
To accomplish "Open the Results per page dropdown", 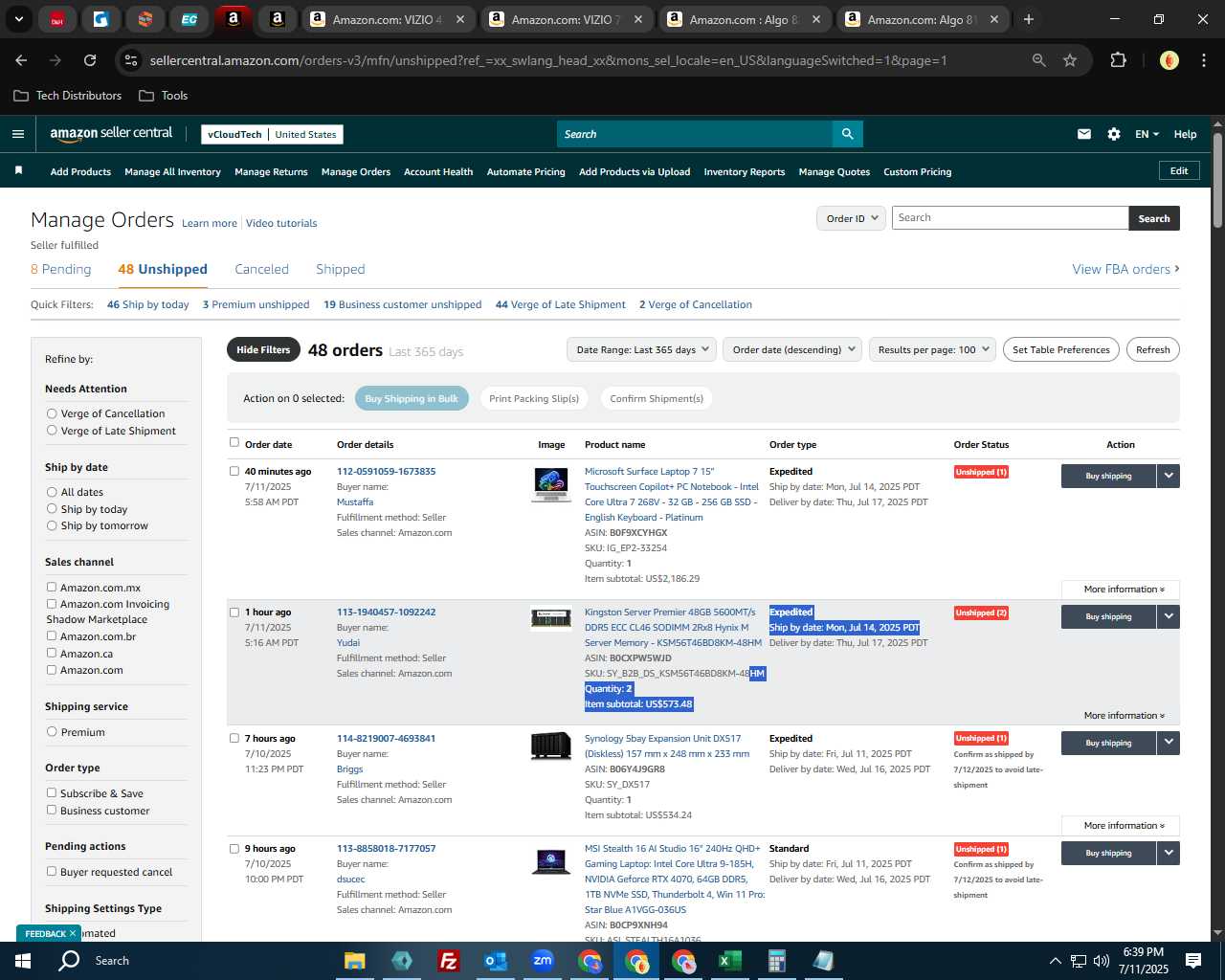I will click(x=932, y=349).
